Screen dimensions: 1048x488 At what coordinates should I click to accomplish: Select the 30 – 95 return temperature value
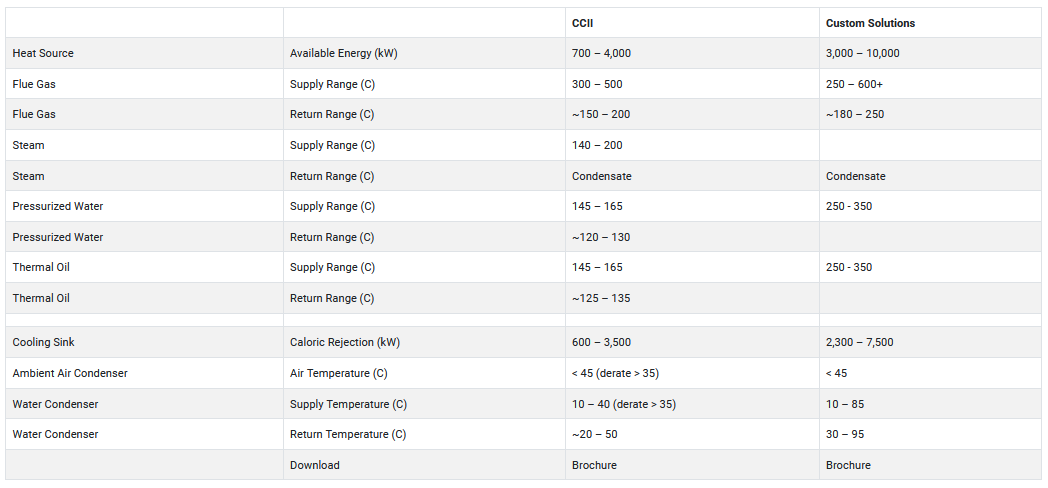point(845,434)
